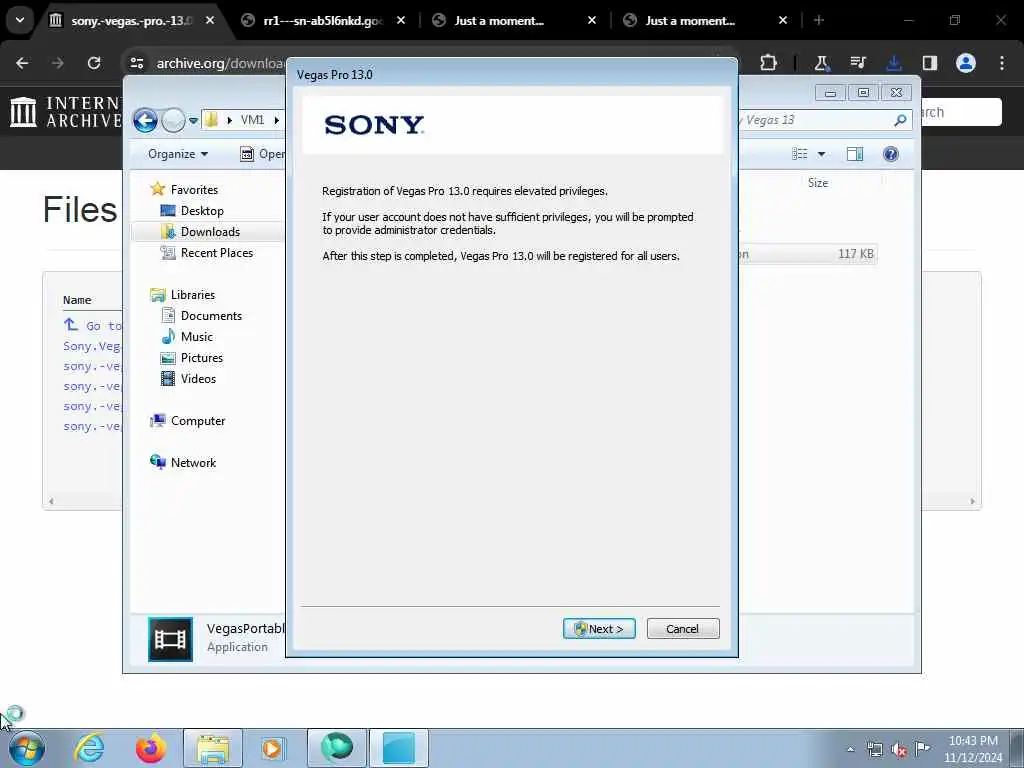Click Explorer back arrow button
The width and height of the screenshot is (1024, 768).
pos(146,120)
